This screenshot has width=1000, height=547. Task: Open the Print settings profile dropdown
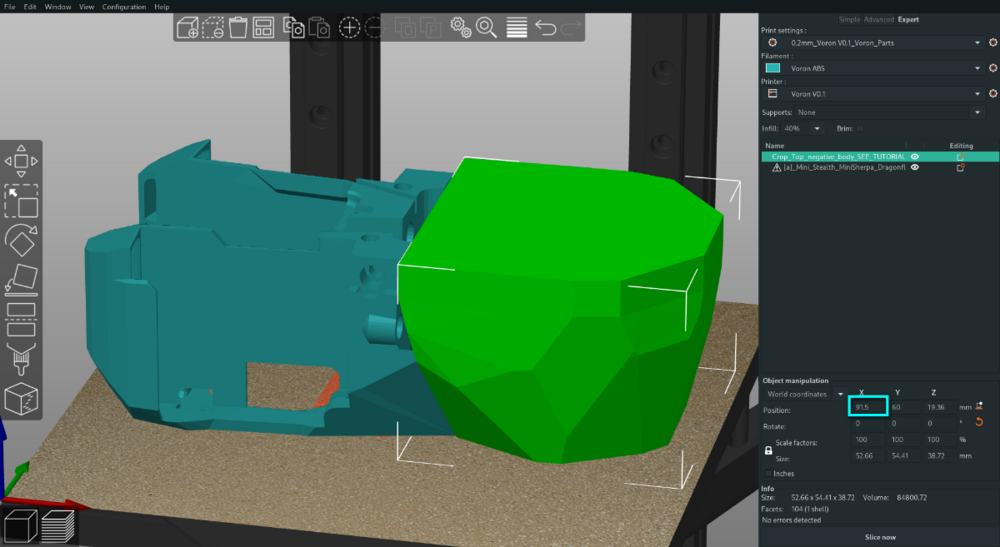(x=881, y=43)
